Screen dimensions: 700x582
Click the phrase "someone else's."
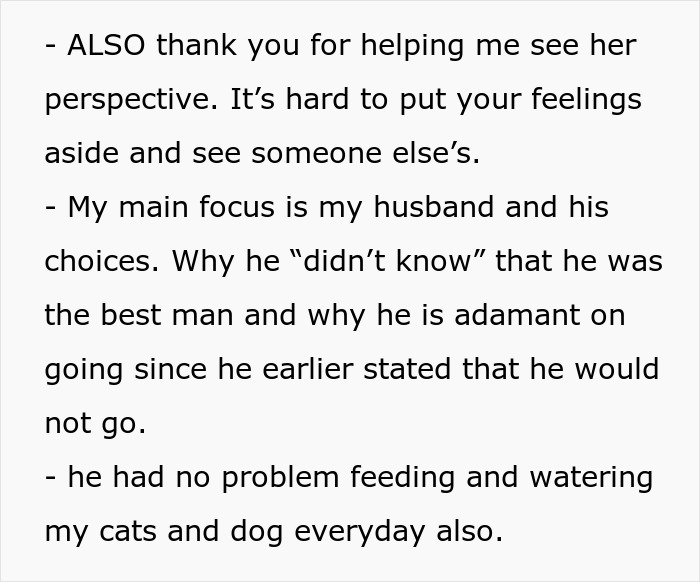[x=366, y=153]
